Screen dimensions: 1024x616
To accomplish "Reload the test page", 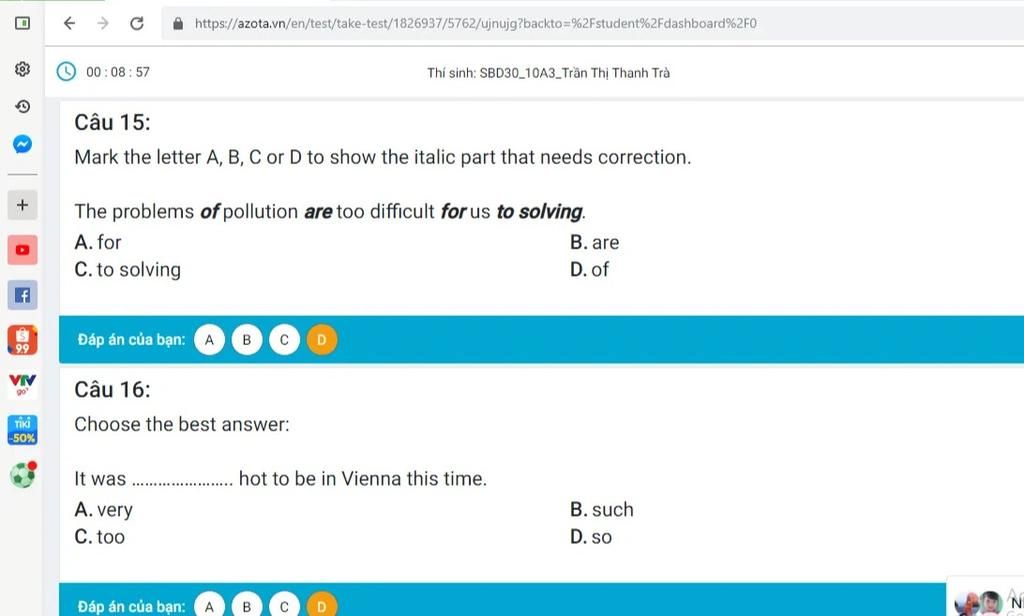I will point(136,24).
